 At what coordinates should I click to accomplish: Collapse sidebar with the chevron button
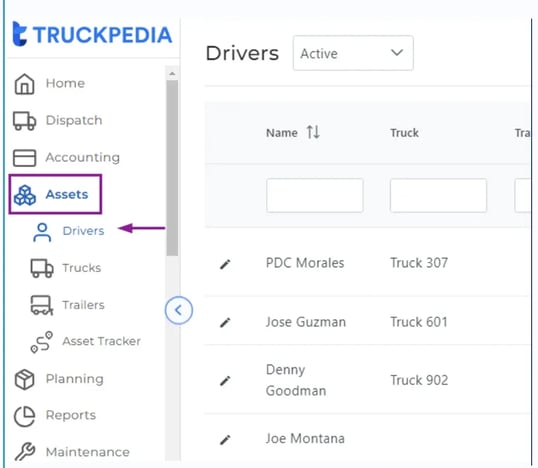tap(178, 310)
